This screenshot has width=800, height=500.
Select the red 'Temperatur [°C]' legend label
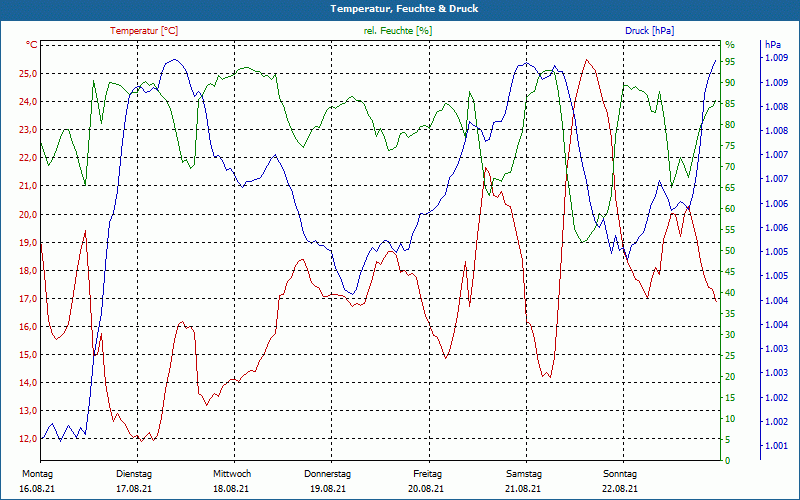tap(144, 31)
